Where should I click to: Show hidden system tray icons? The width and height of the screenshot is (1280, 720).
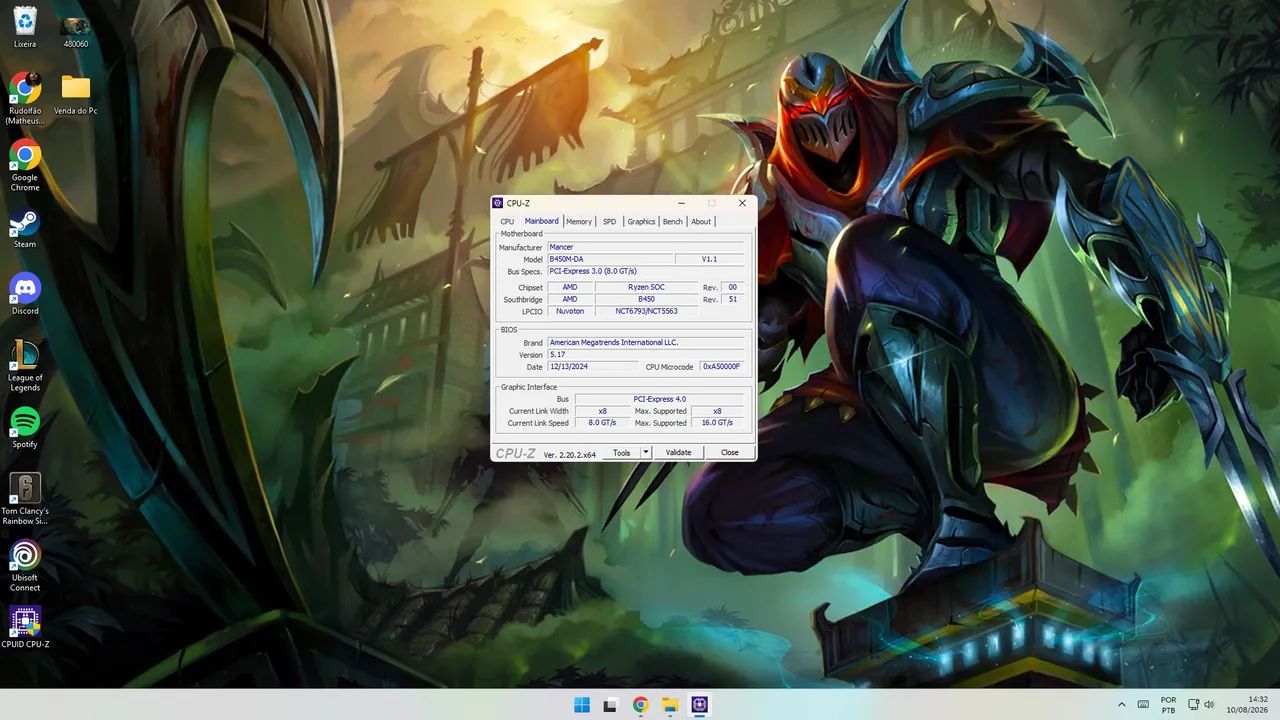1121,705
